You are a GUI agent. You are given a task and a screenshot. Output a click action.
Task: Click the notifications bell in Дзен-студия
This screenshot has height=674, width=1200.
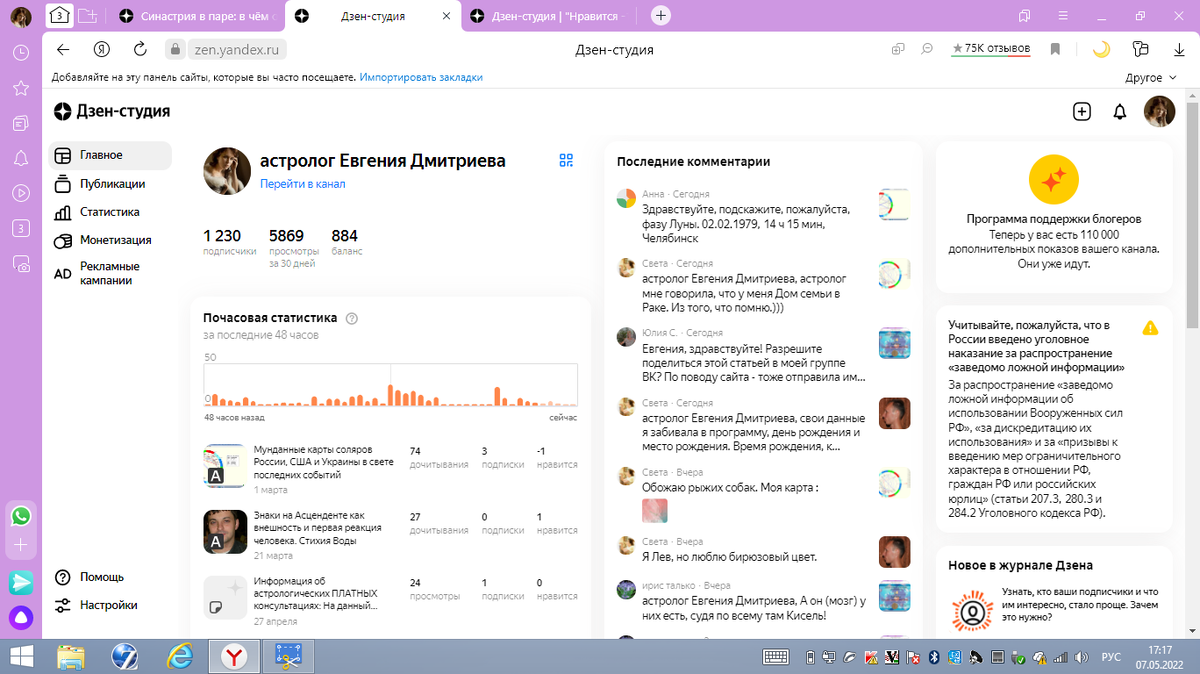[x=1119, y=112]
